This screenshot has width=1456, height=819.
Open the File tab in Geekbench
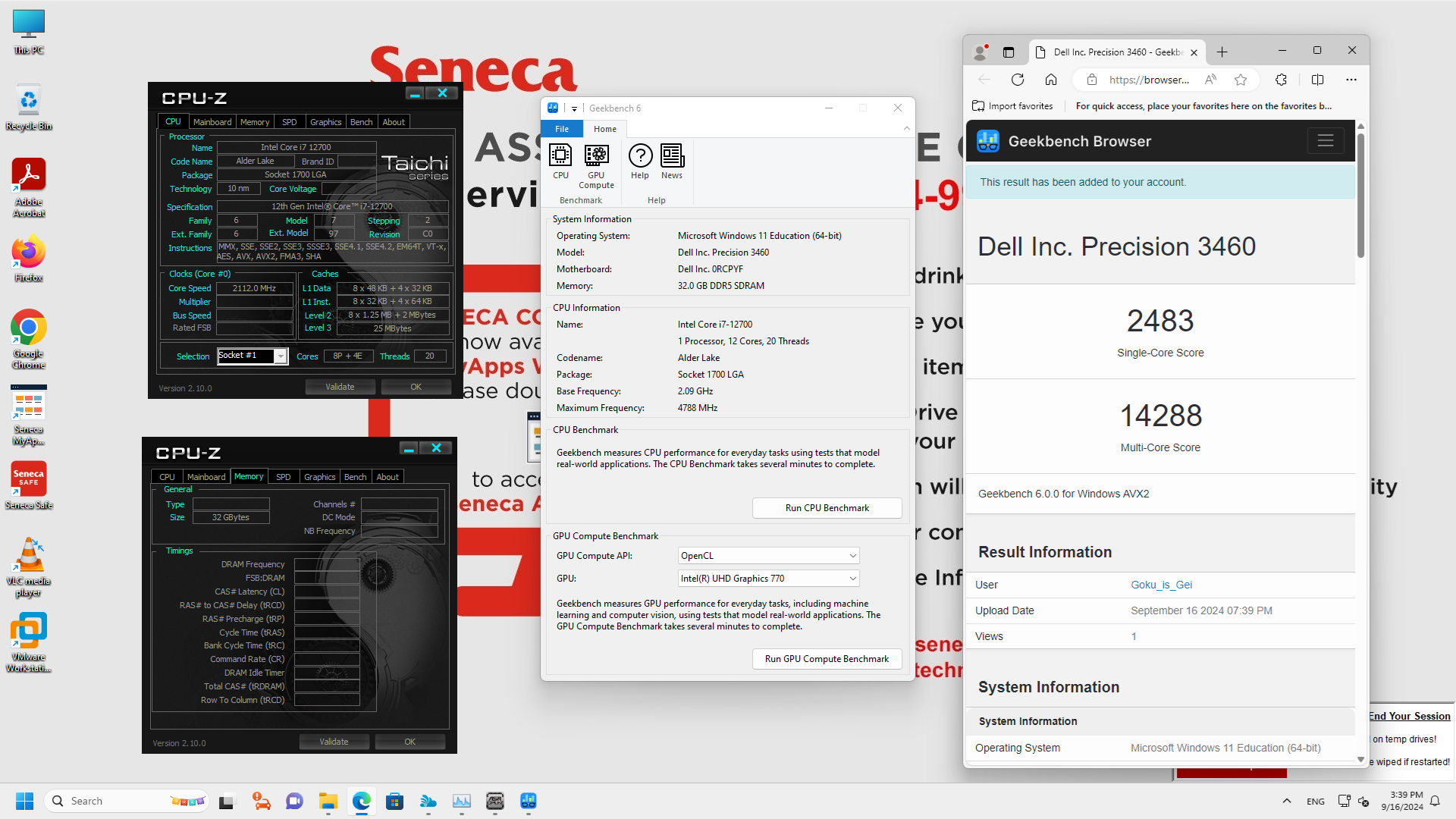tap(562, 129)
